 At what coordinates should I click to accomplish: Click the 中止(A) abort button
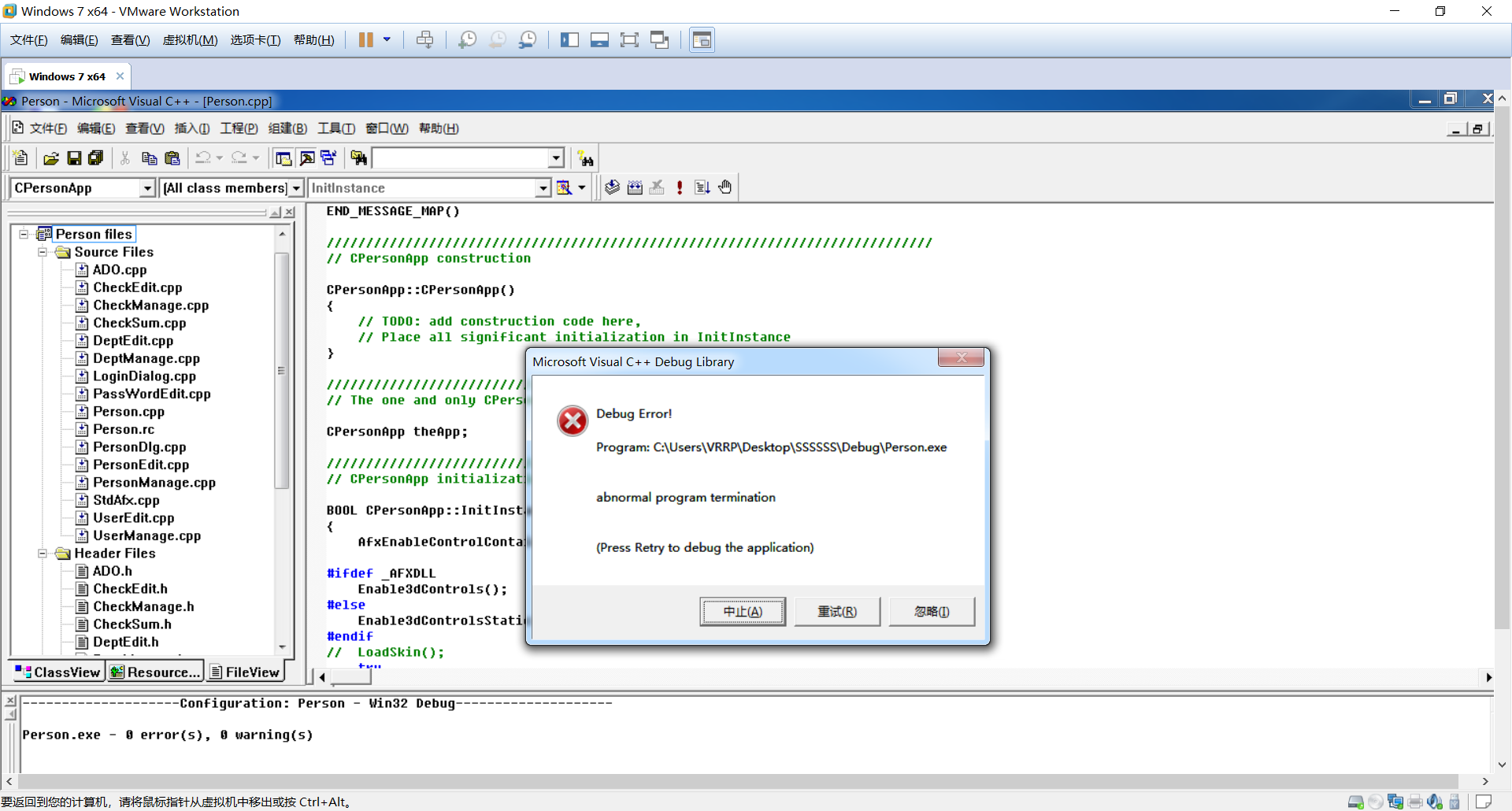click(x=743, y=612)
